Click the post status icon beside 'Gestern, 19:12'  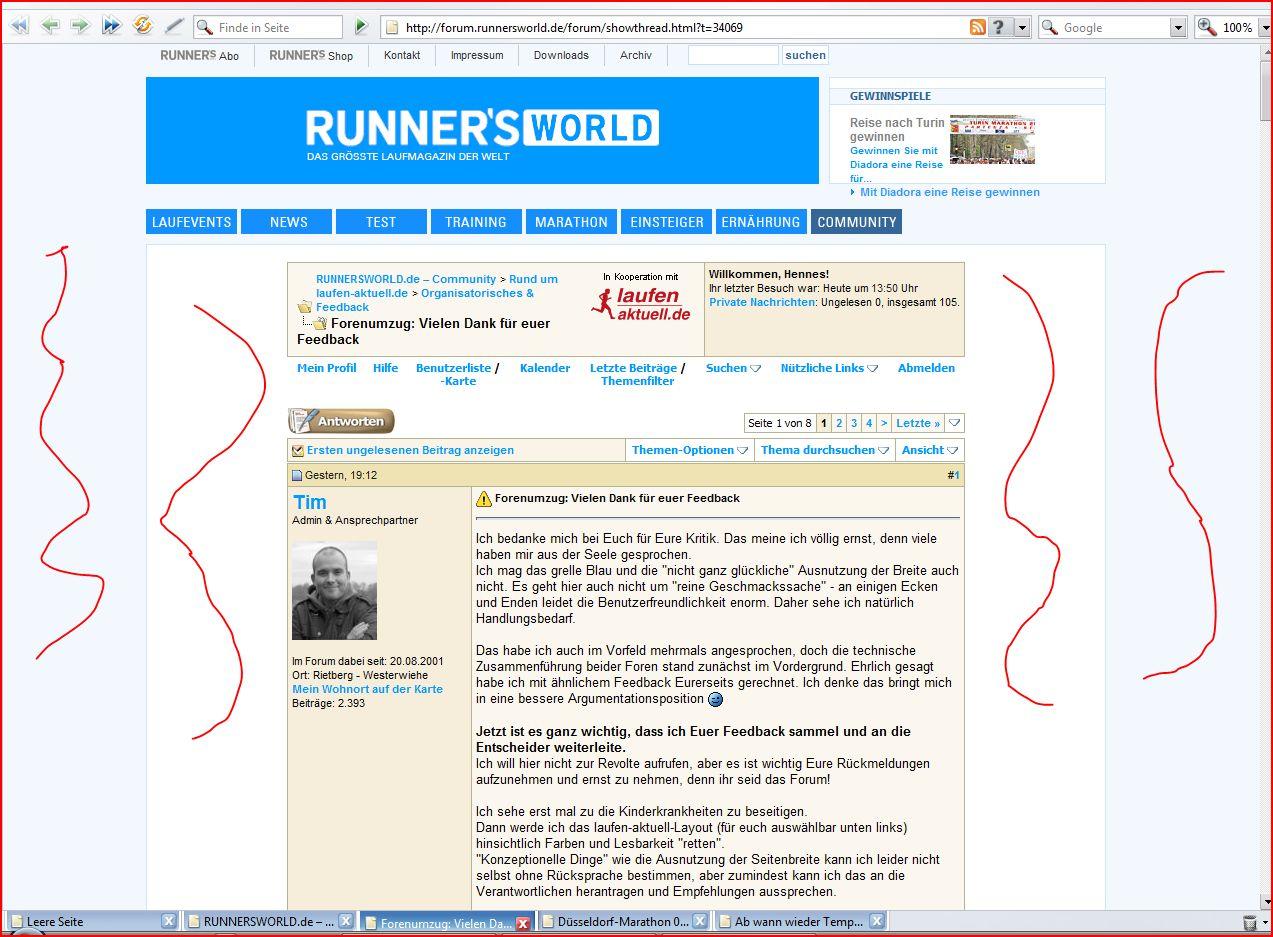click(297, 476)
